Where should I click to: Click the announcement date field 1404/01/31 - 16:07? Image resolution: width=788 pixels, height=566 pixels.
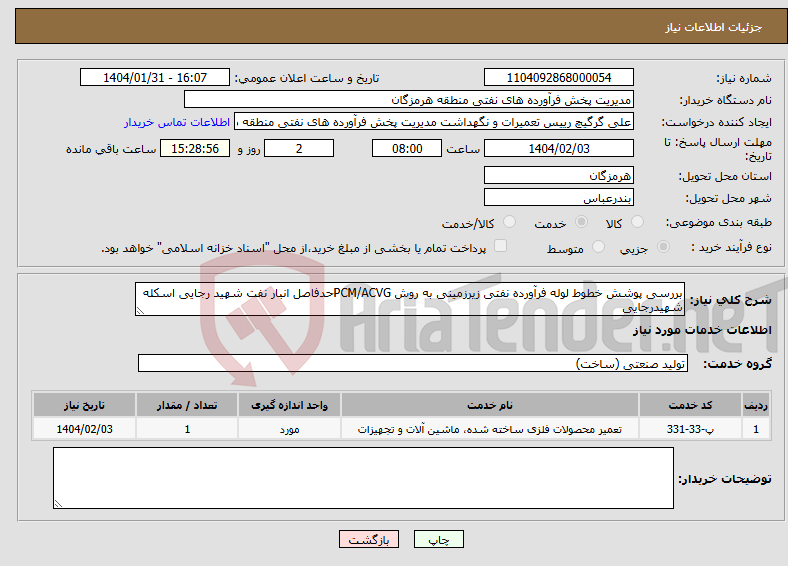[155, 77]
